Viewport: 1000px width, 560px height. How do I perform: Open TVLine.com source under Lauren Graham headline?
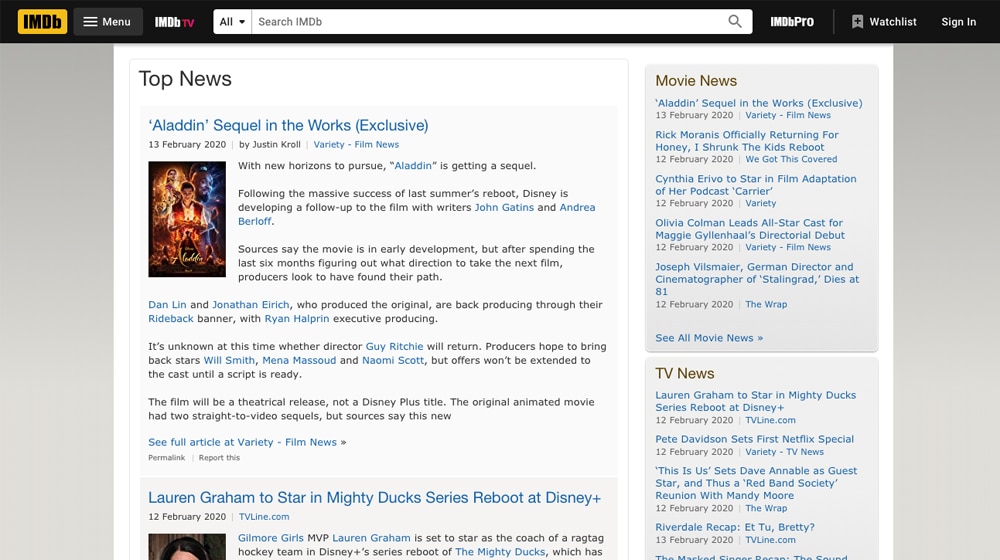263,517
